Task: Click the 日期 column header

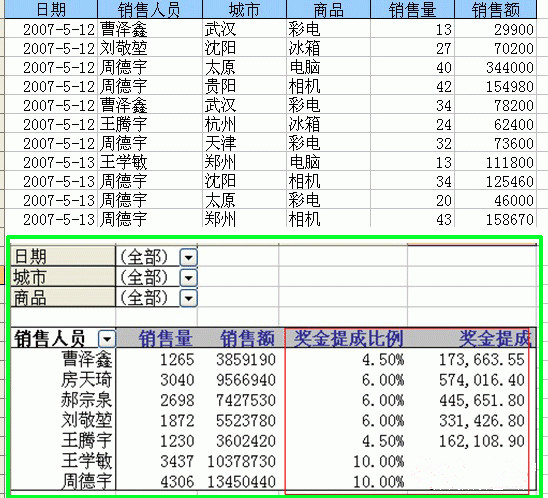Action: click(x=51, y=9)
